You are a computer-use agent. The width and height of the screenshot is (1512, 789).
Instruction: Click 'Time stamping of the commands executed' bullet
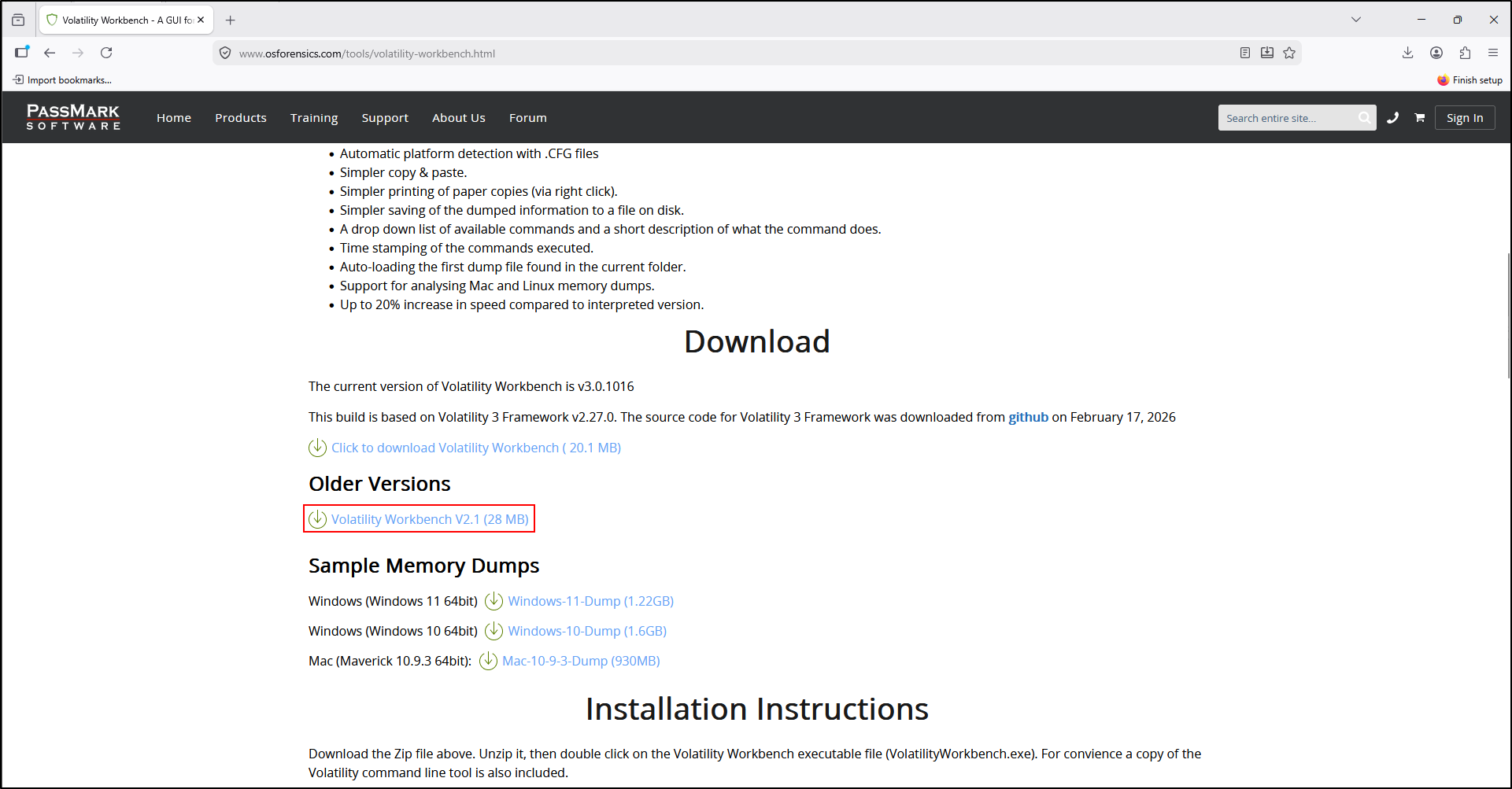[467, 248]
